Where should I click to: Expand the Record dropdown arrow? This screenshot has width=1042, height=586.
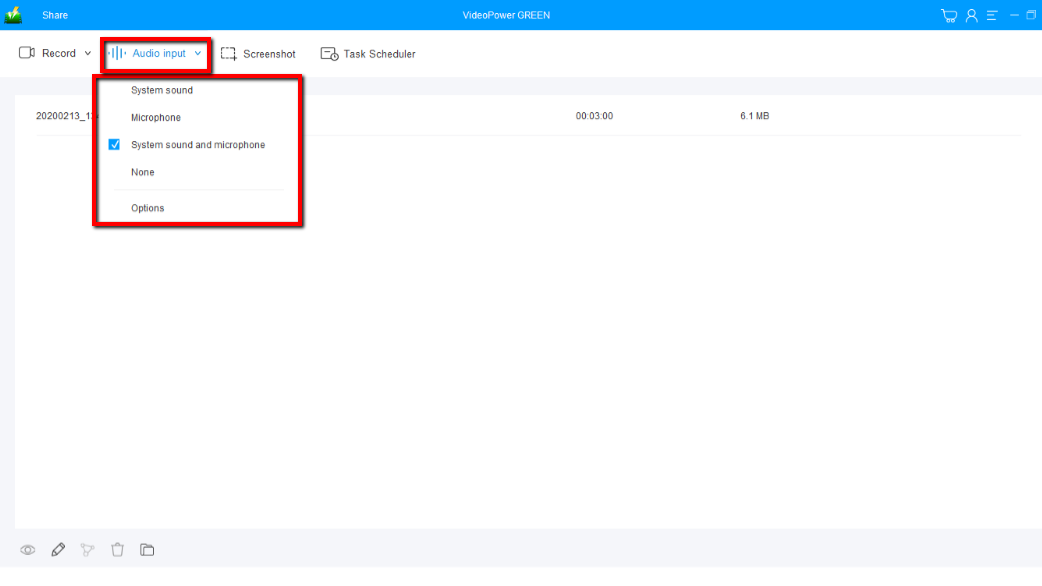[88, 54]
